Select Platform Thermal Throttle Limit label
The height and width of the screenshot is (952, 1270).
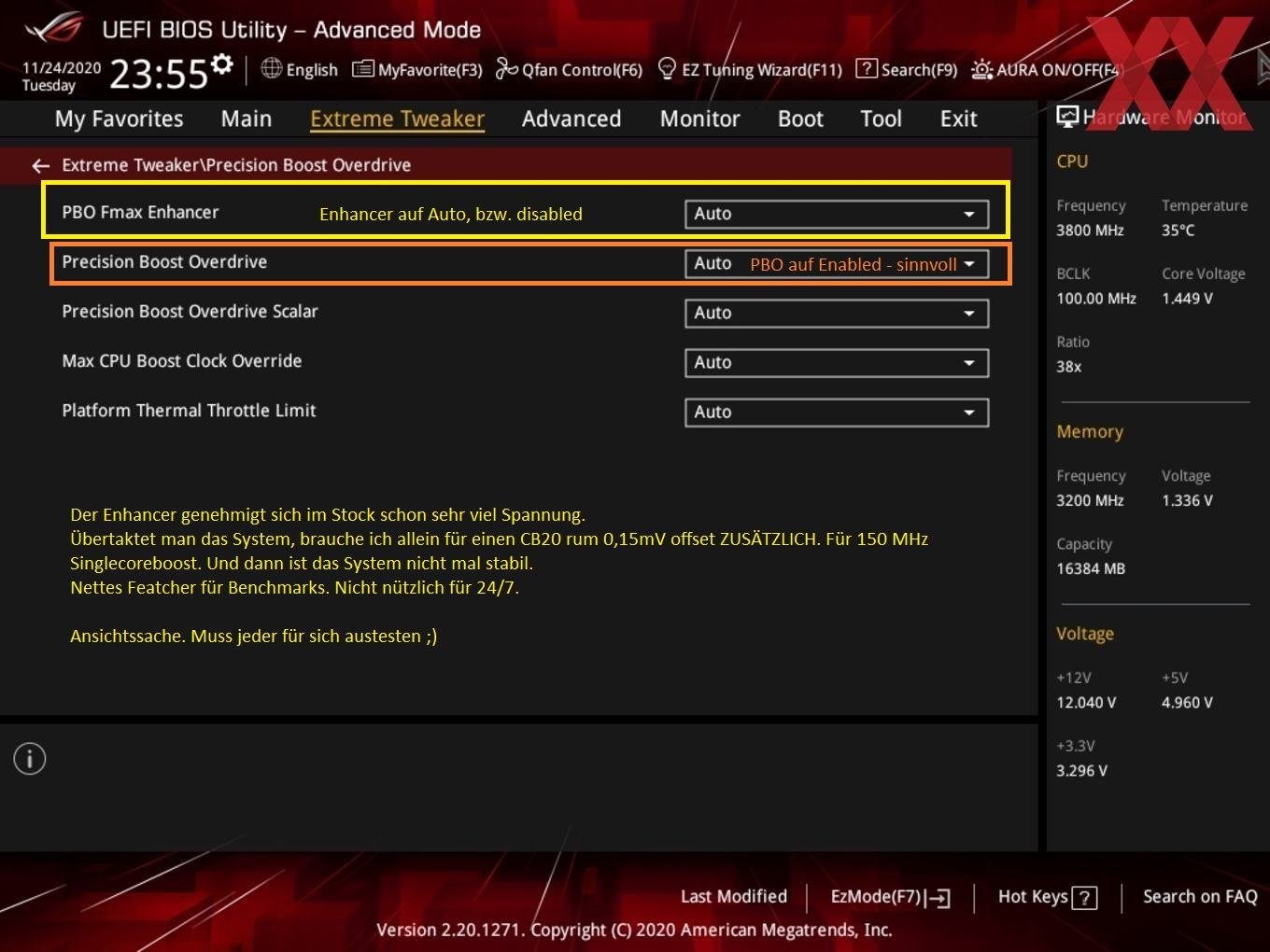tap(189, 410)
